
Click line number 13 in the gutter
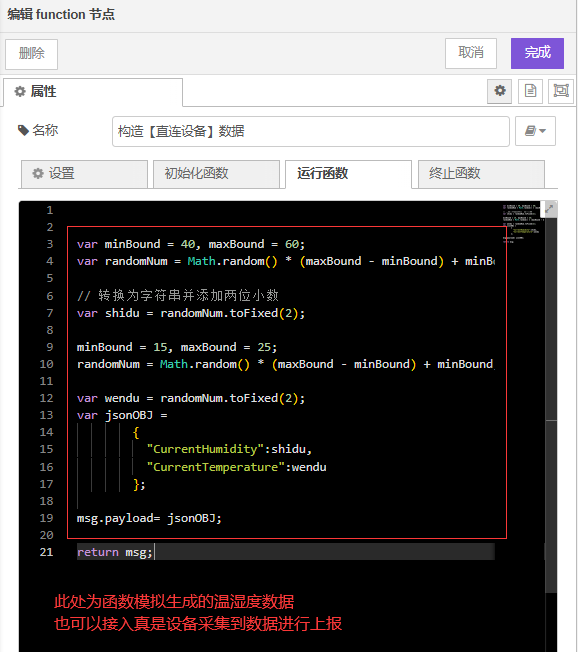(x=46, y=415)
